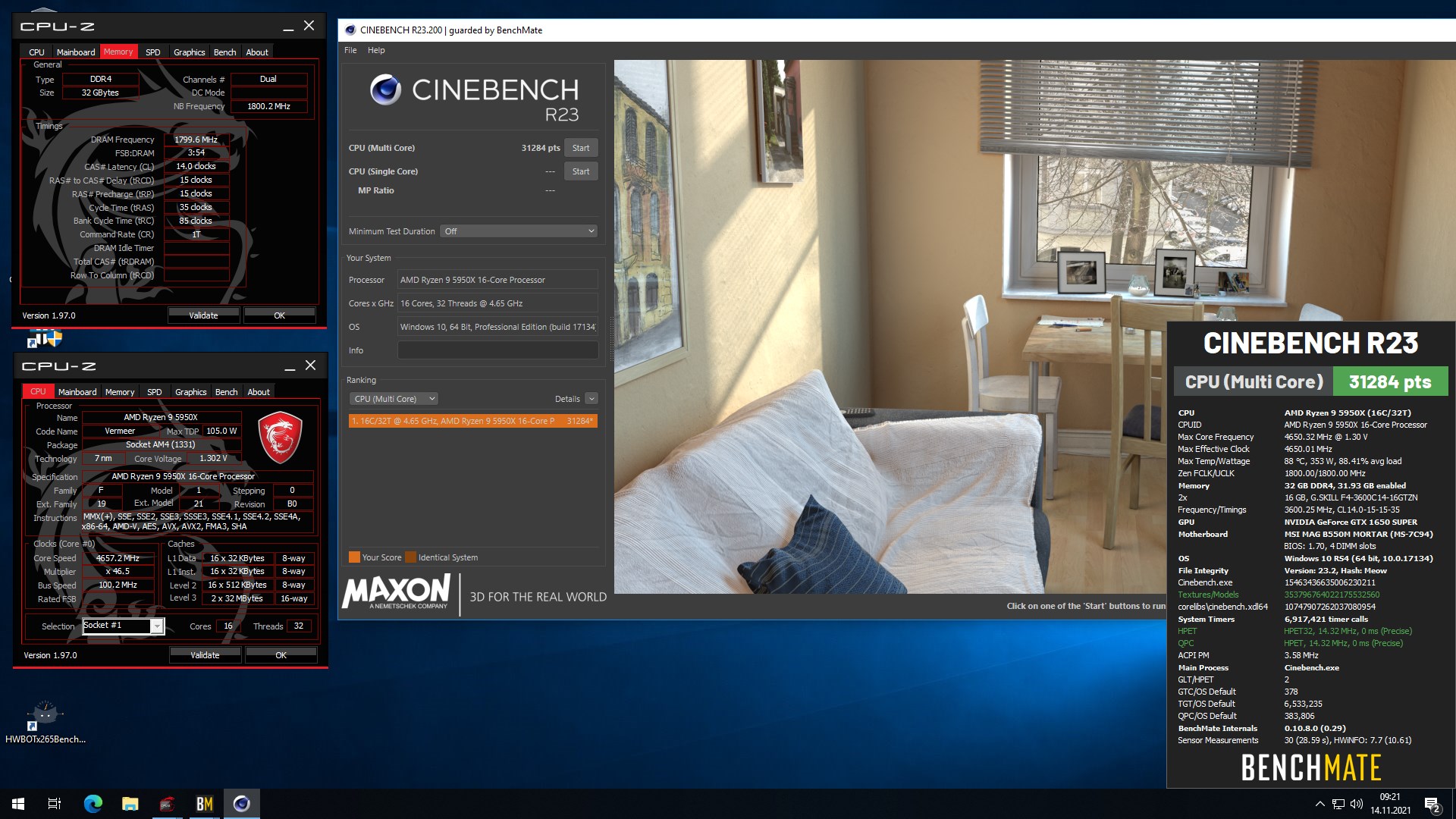
Task: Switch to CPU tab in upper CPU-Z window
Action: (36, 52)
